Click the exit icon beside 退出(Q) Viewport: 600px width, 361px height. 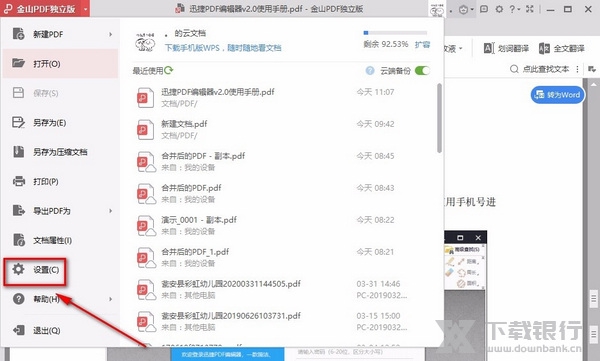point(19,330)
